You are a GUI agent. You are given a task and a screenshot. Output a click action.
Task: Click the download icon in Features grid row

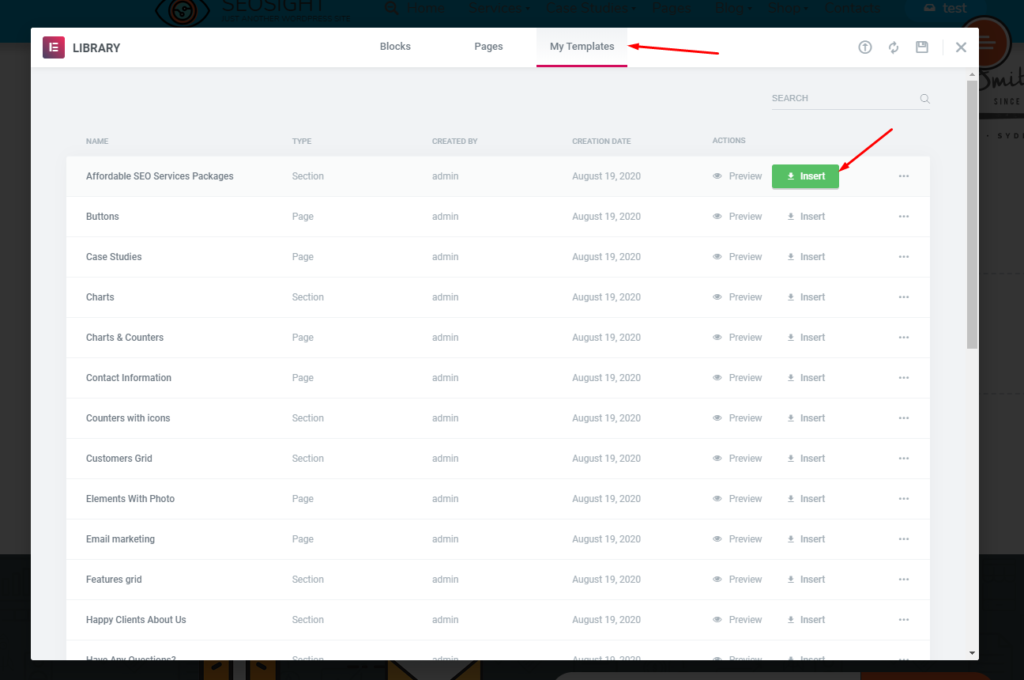(x=790, y=580)
